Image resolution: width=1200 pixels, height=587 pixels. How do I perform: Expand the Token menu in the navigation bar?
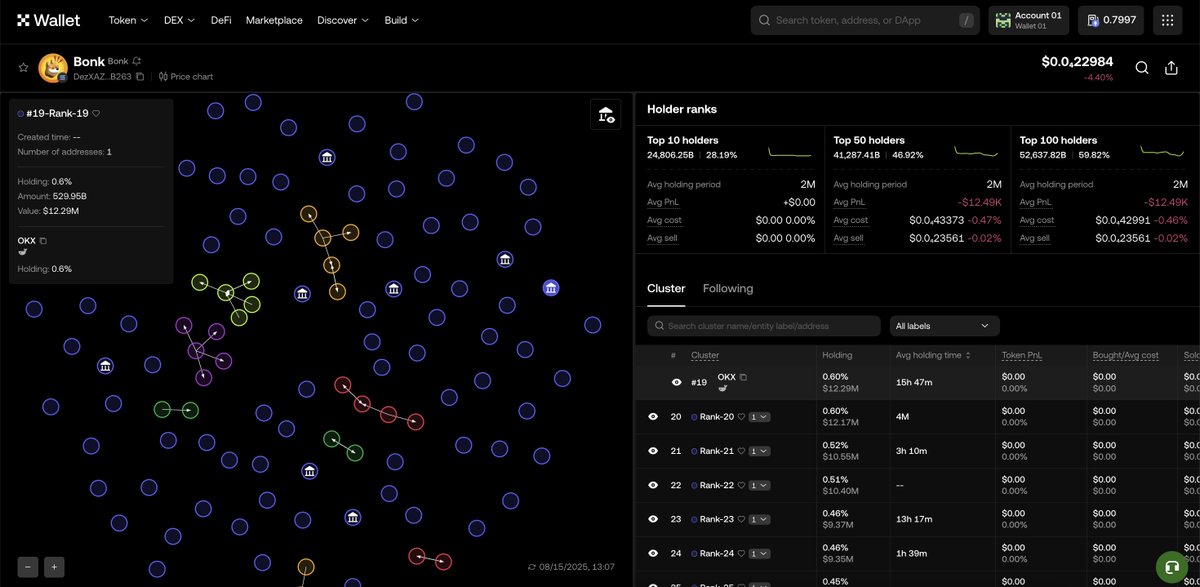(x=126, y=20)
